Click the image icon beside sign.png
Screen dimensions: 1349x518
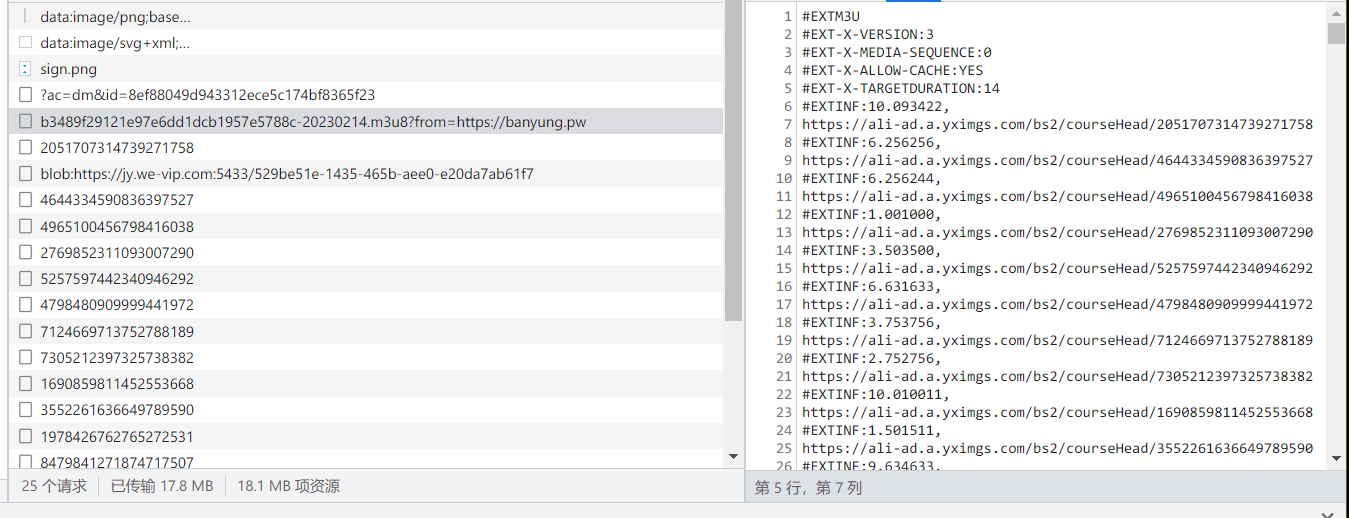[25, 69]
